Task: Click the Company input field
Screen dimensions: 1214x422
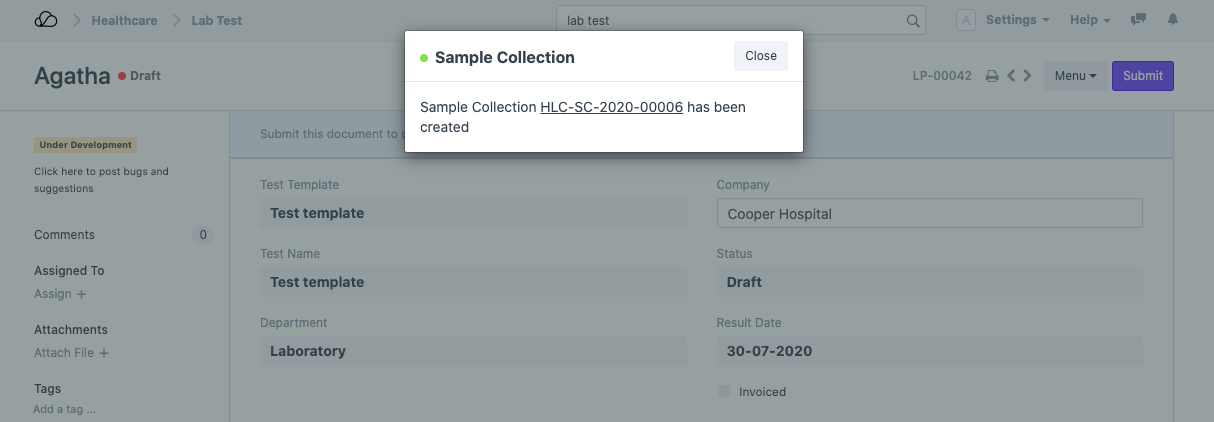Action: click(x=929, y=213)
